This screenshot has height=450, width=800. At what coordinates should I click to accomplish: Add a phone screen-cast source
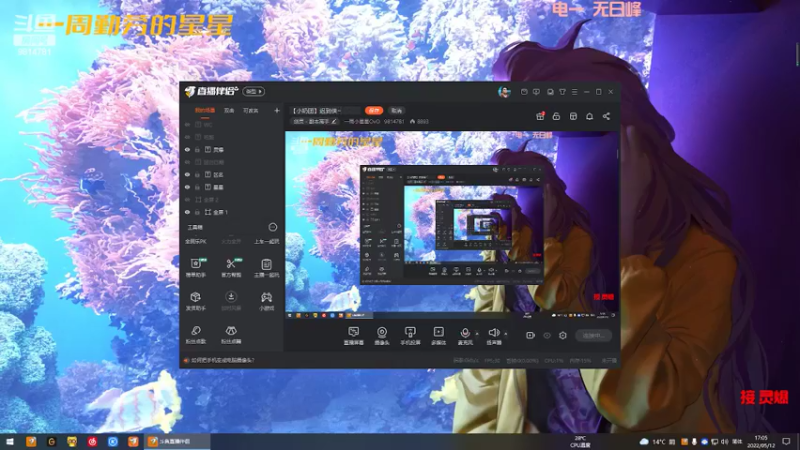click(410, 336)
